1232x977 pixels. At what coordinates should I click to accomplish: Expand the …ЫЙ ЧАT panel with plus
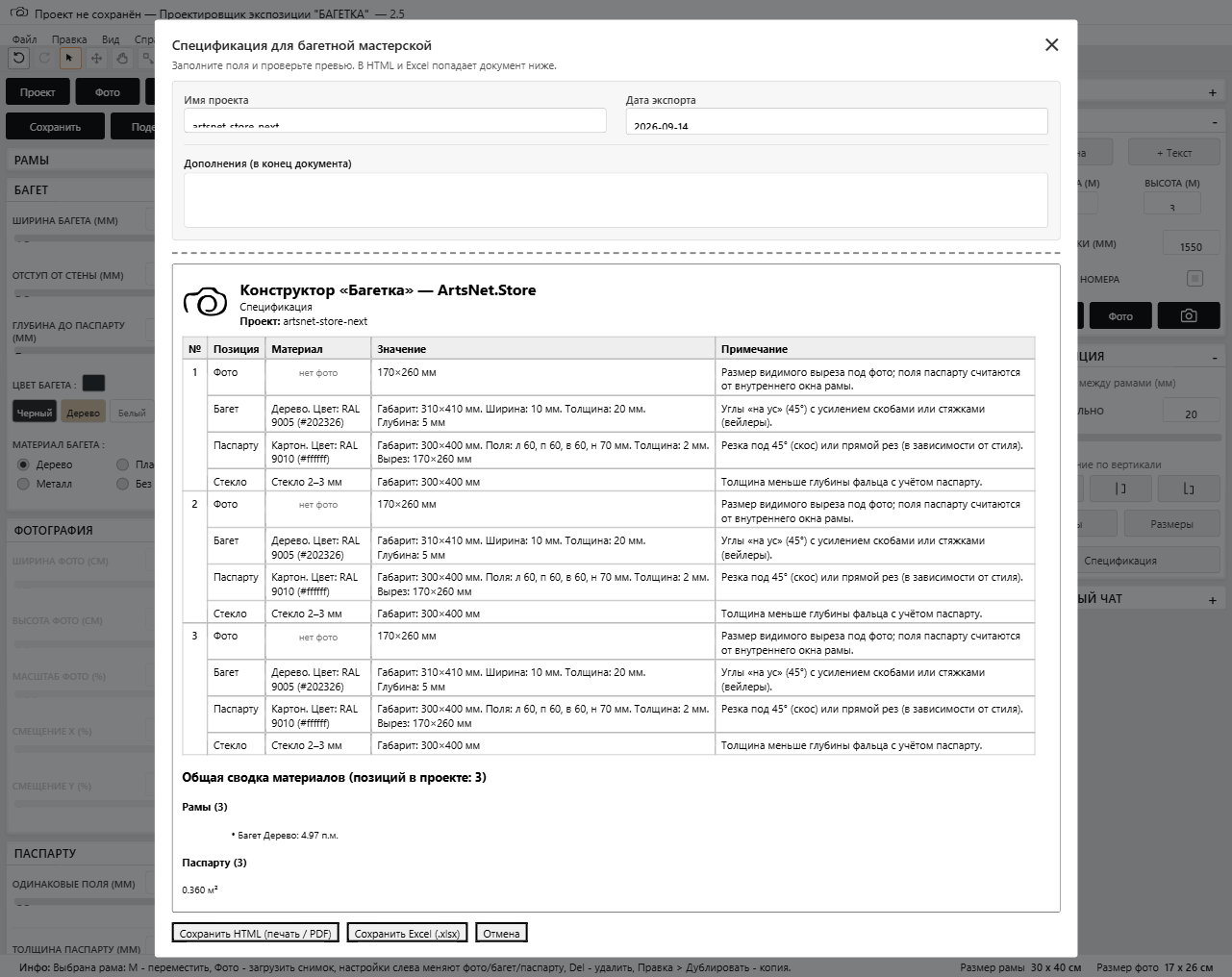tap(1212, 600)
